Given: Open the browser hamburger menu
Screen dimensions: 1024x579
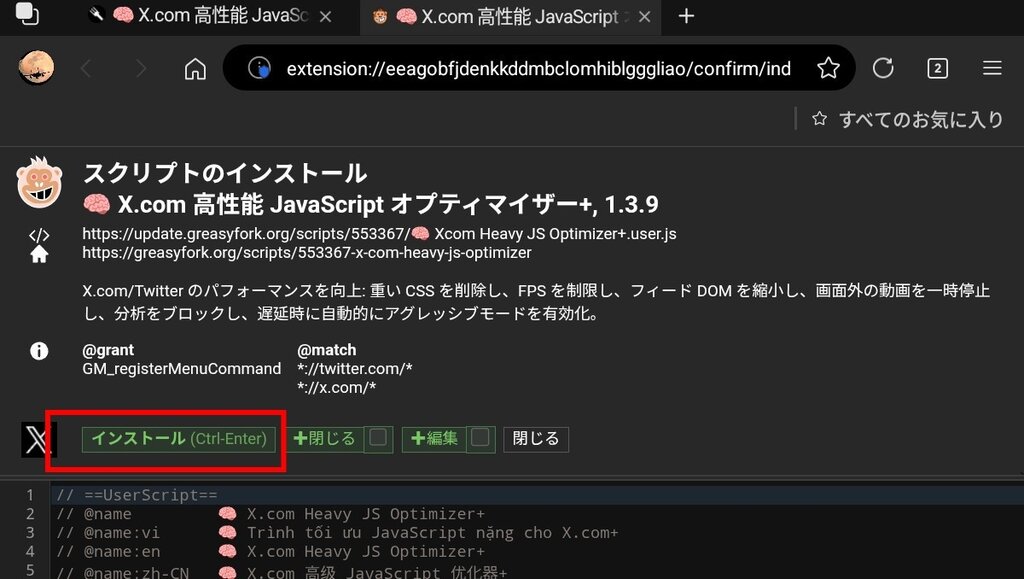Looking at the screenshot, I should point(992,68).
